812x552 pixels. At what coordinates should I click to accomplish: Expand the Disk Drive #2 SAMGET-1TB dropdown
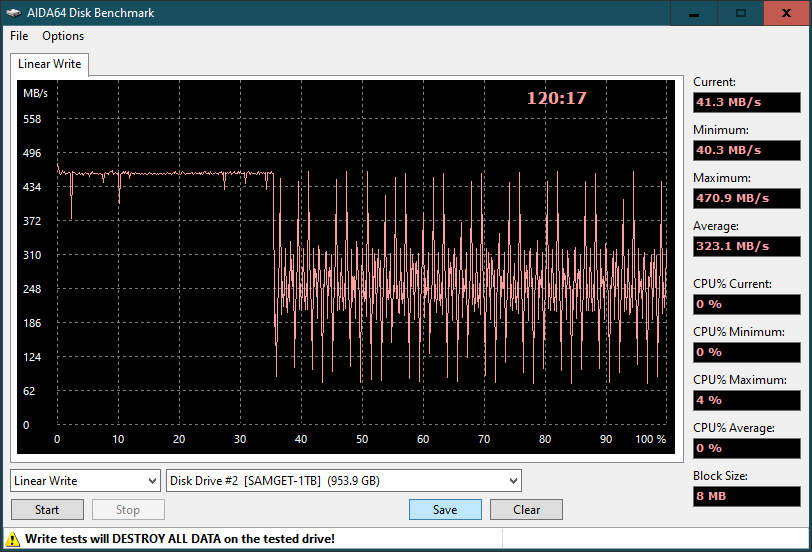pyautogui.click(x=344, y=481)
